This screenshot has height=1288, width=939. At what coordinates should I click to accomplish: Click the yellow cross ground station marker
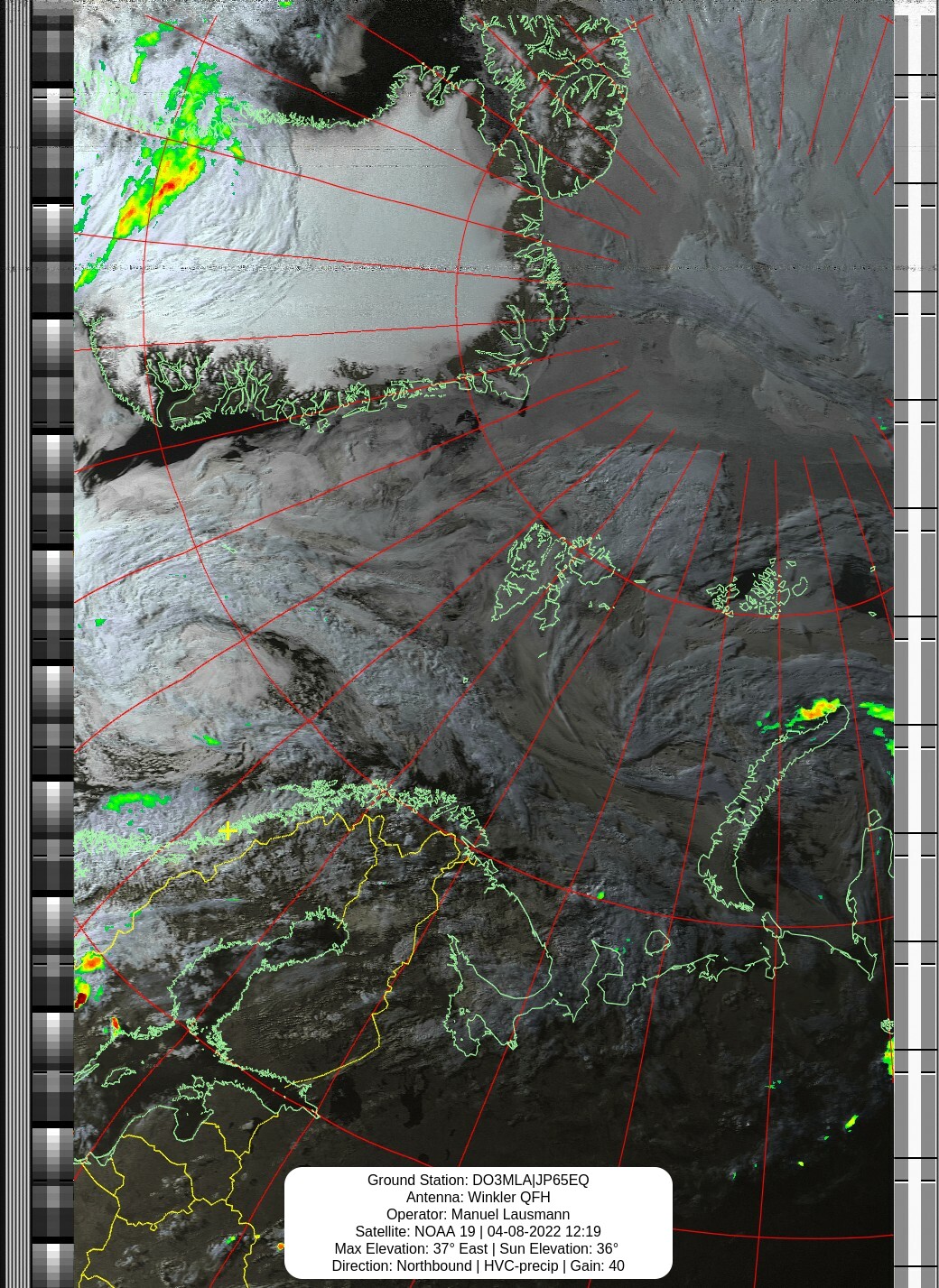coord(228,830)
